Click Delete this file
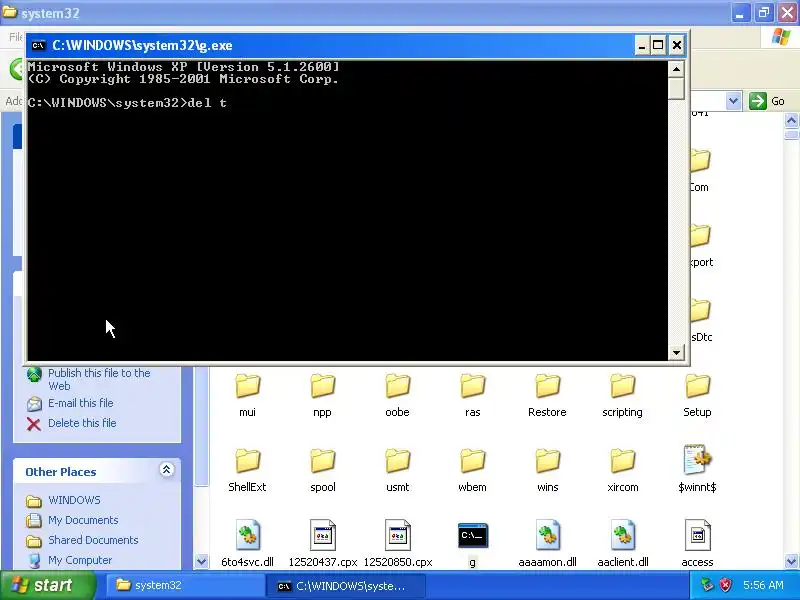Screen dimensions: 800x600 [82, 423]
